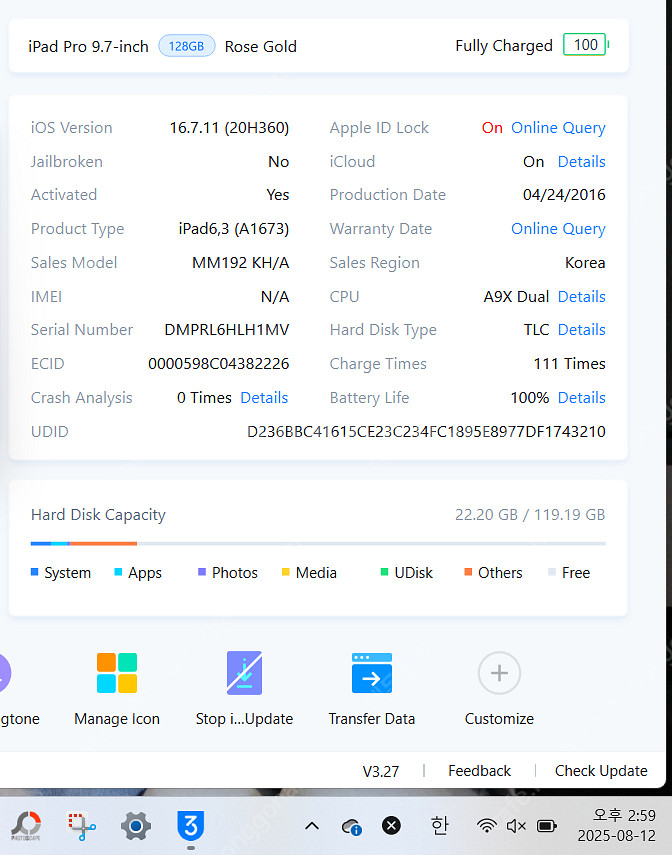Click the sales model MM192 KH/A

pyautogui.click(x=241, y=263)
